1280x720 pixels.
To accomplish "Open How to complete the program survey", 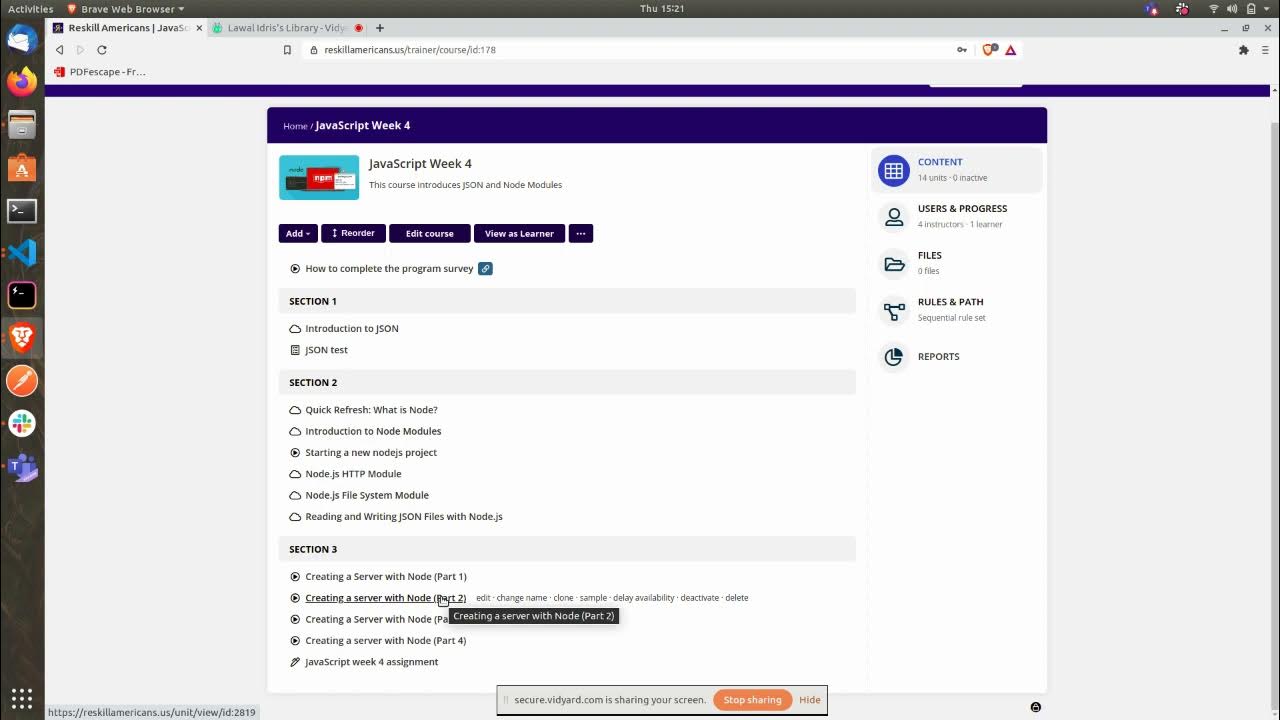I will tap(389, 269).
